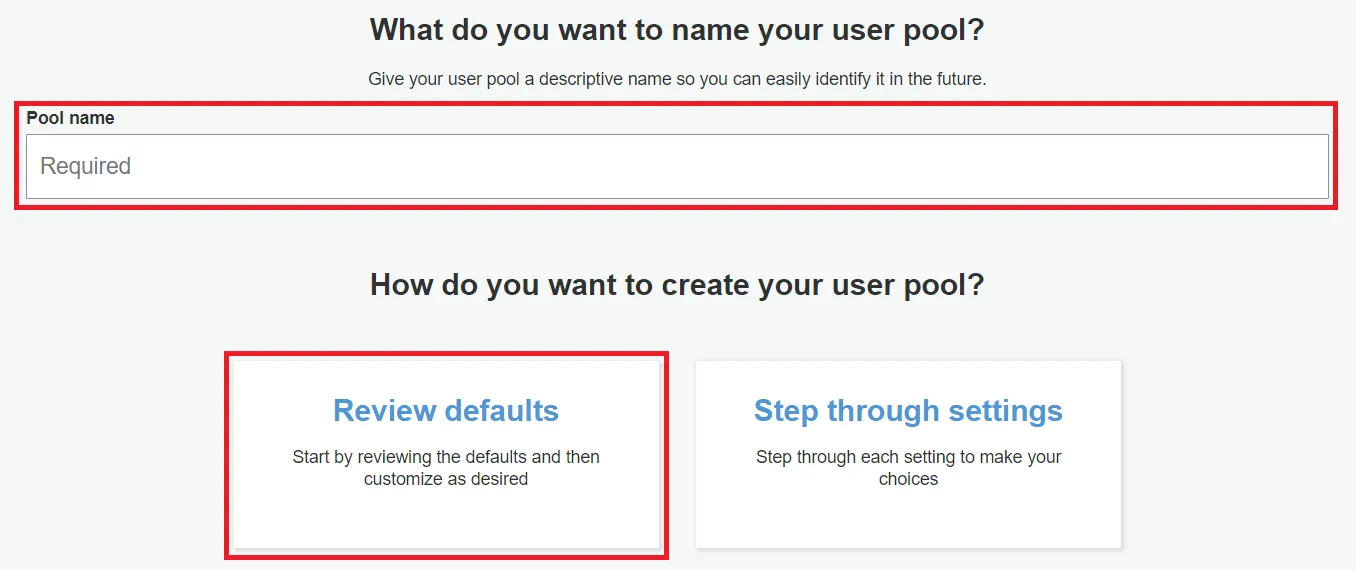Click the Pool name input field

click(677, 166)
